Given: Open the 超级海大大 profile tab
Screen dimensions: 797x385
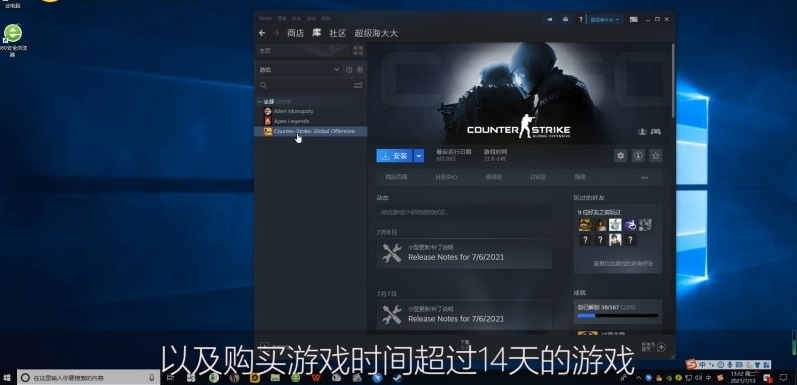Looking at the screenshot, I should pos(376,33).
